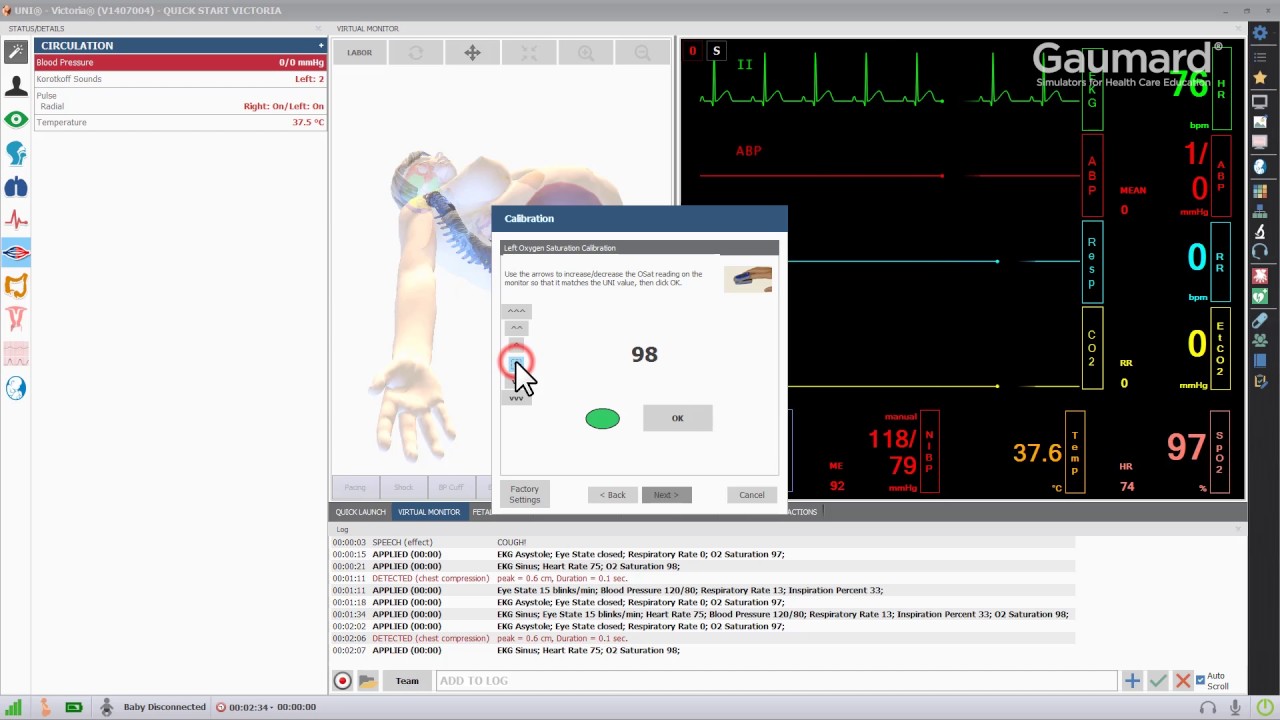Switch to the Virtual Monitor tab
Viewport: 1280px width, 720px height.
click(x=429, y=512)
